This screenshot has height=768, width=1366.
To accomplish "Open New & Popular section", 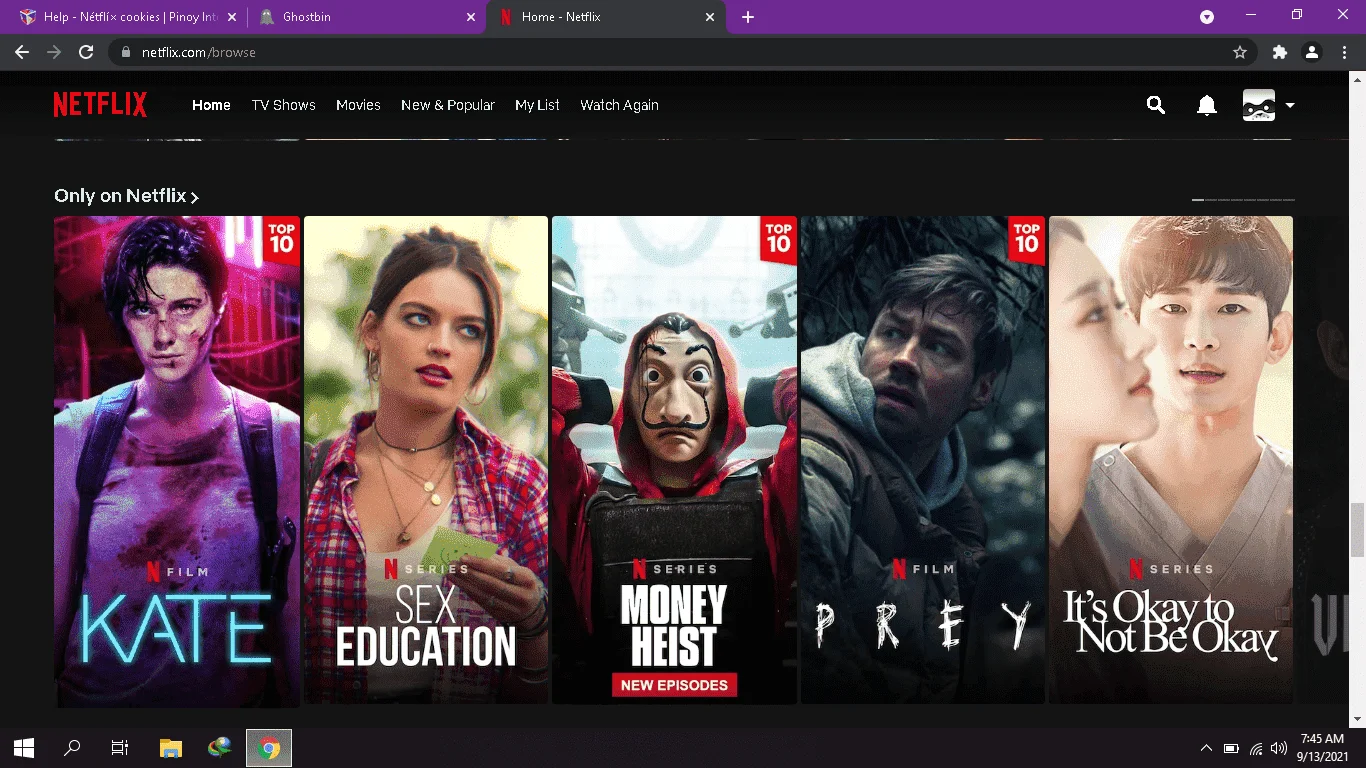I will [x=448, y=105].
